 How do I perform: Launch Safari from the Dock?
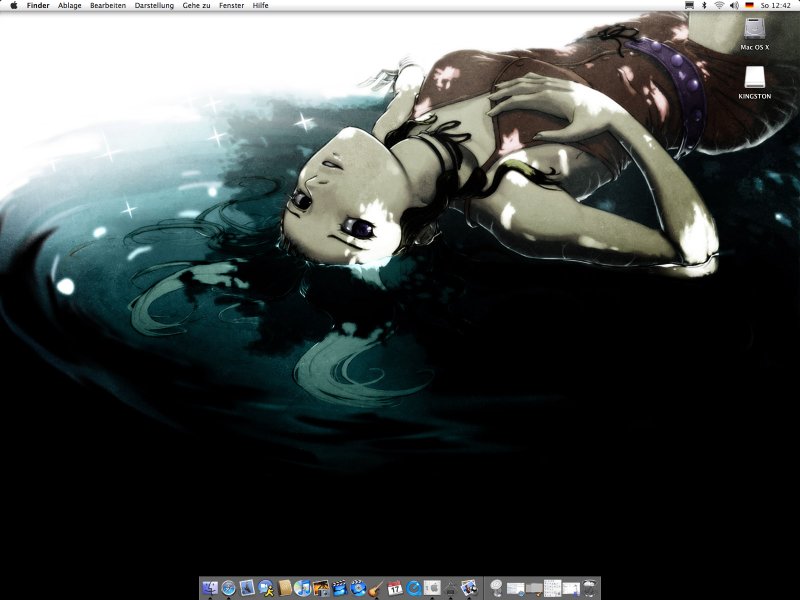point(229,588)
